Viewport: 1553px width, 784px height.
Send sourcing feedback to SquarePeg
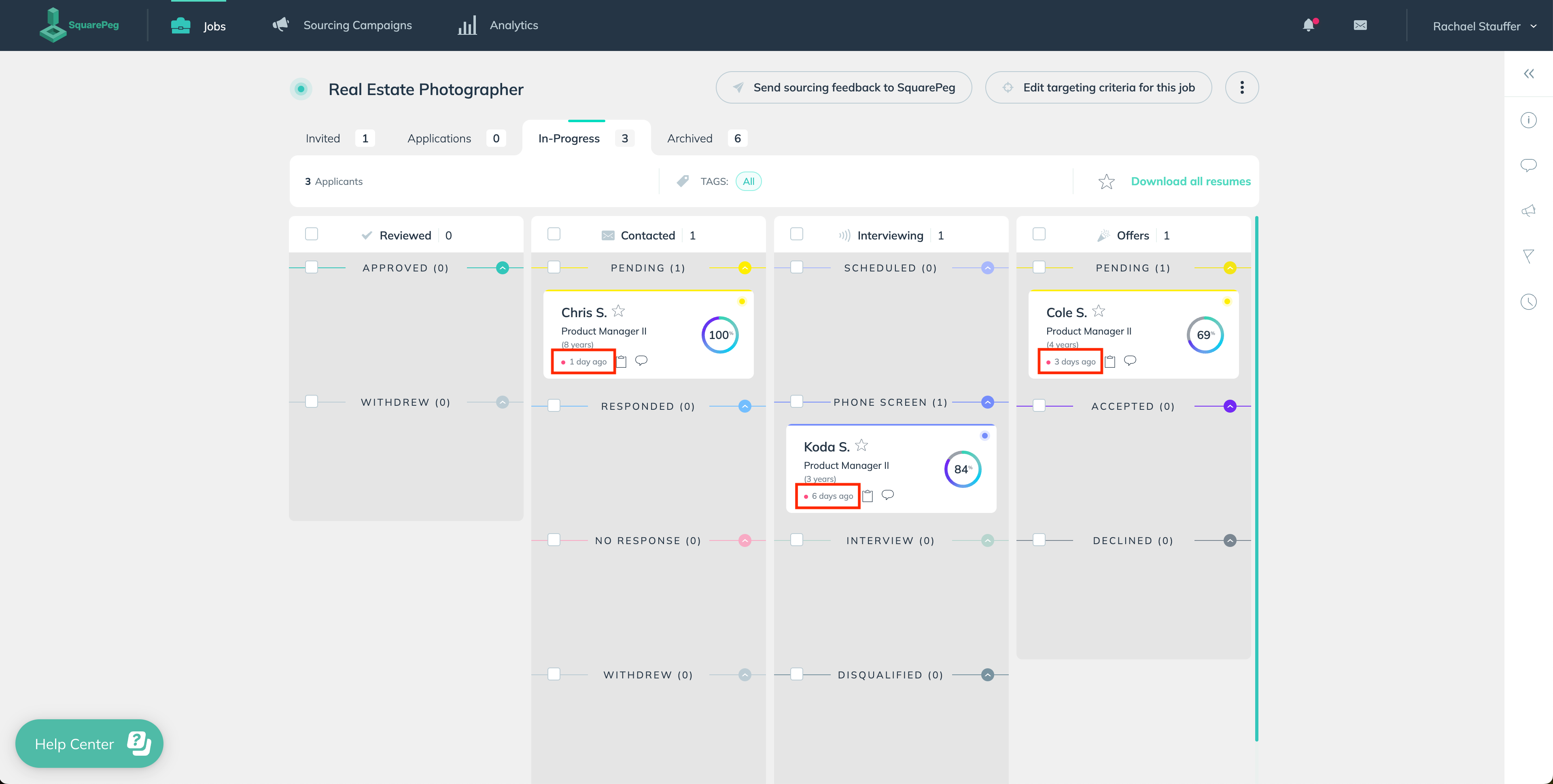pyautogui.click(x=843, y=87)
